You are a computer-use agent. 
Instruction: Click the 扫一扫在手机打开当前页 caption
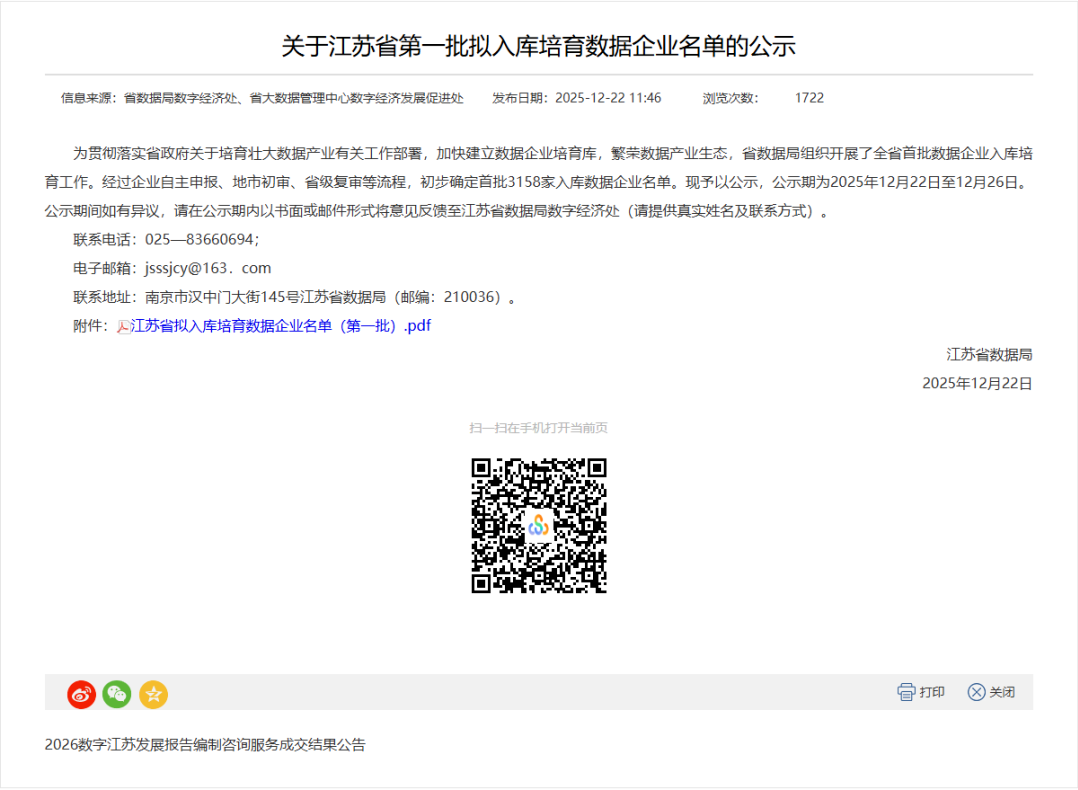pyautogui.click(x=539, y=428)
